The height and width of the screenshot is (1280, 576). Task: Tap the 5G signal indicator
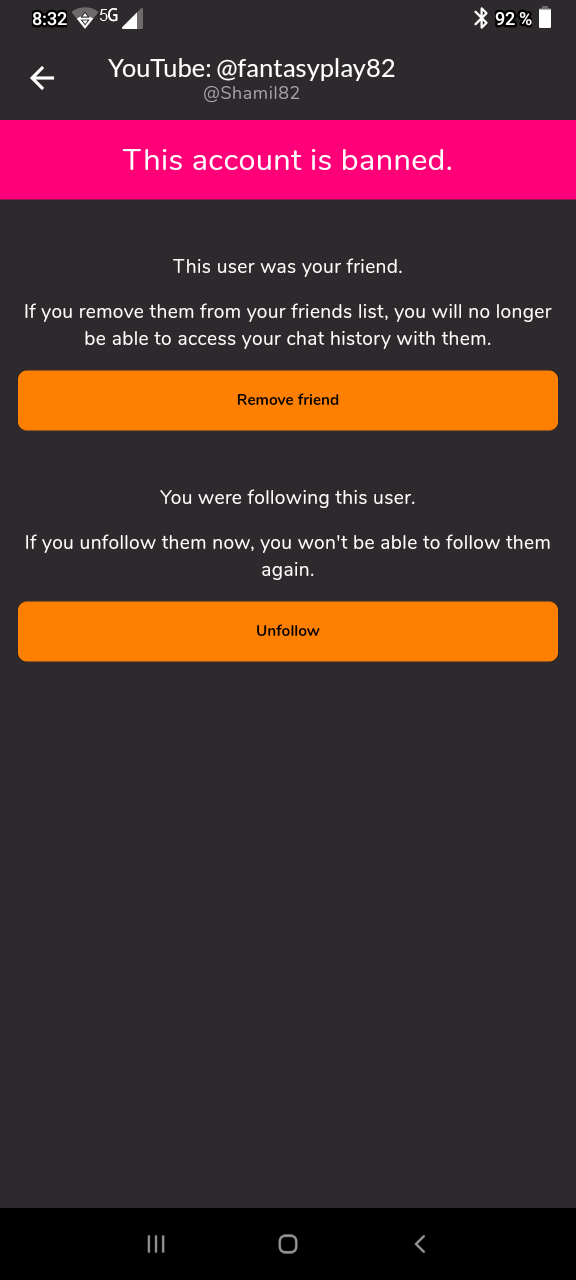click(x=109, y=16)
